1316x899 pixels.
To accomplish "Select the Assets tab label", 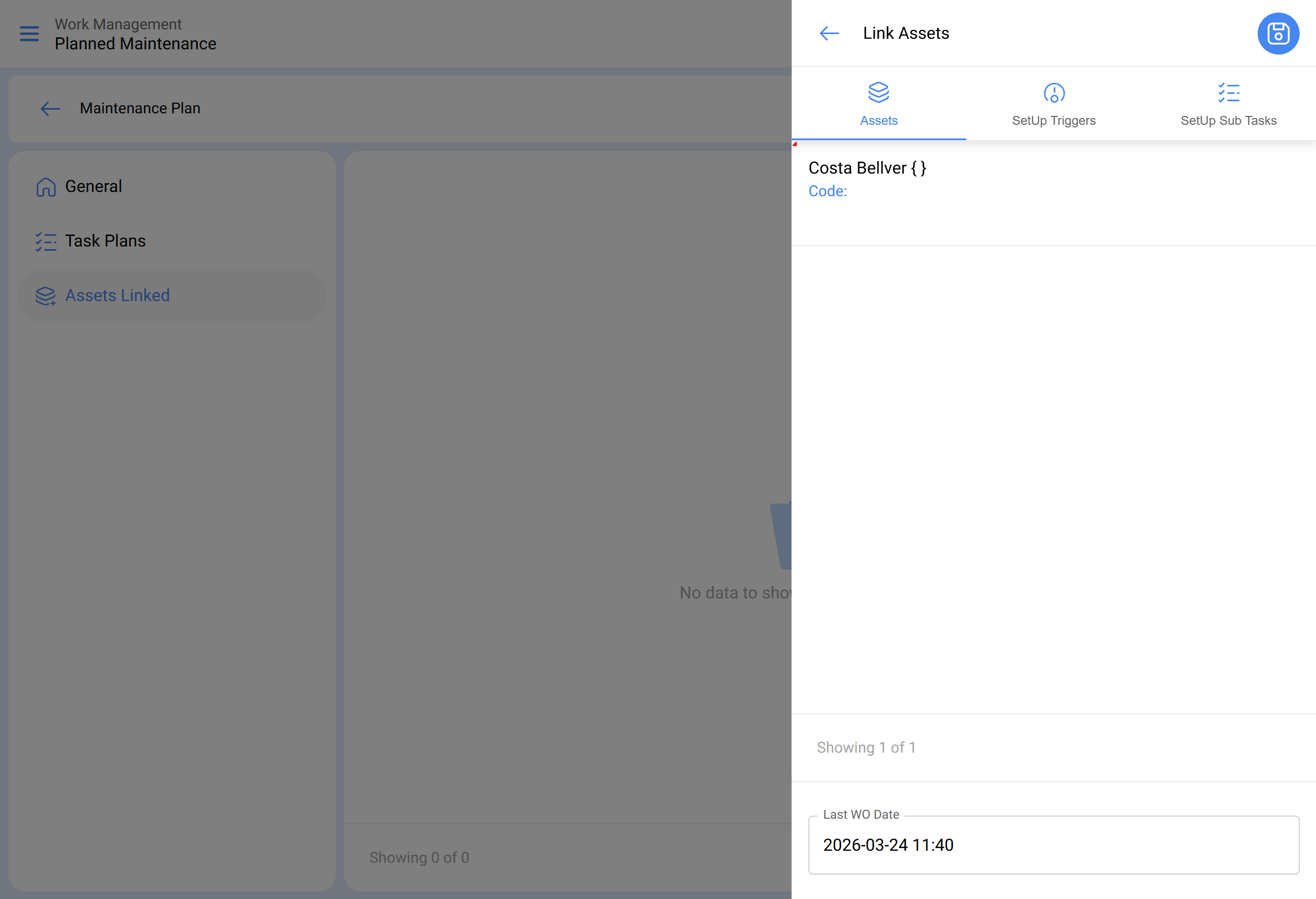I will coord(878,121).
